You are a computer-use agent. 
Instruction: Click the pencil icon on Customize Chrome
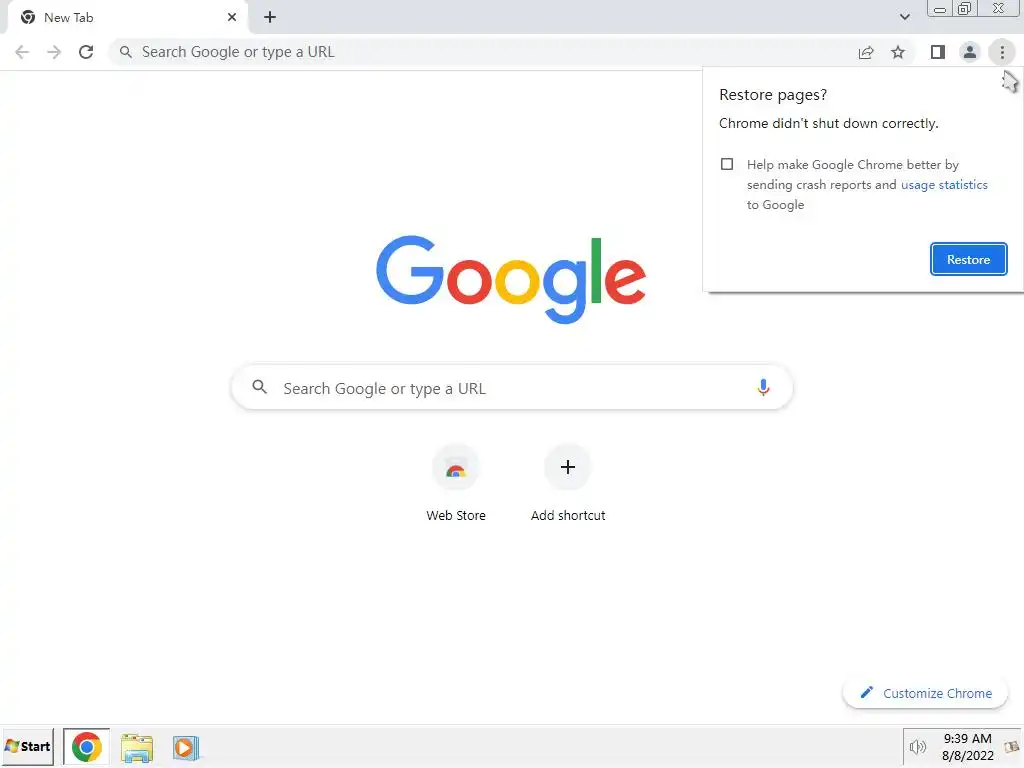867,692
